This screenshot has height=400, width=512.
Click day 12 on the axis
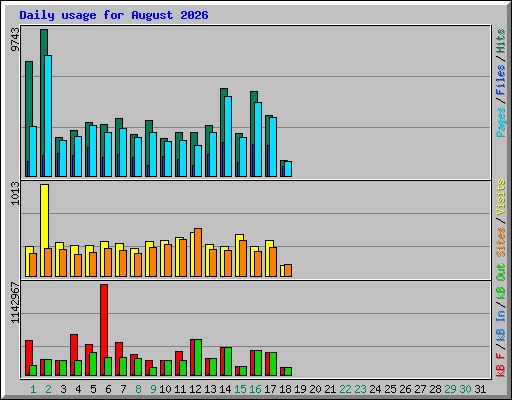click(x=195, y=389)
